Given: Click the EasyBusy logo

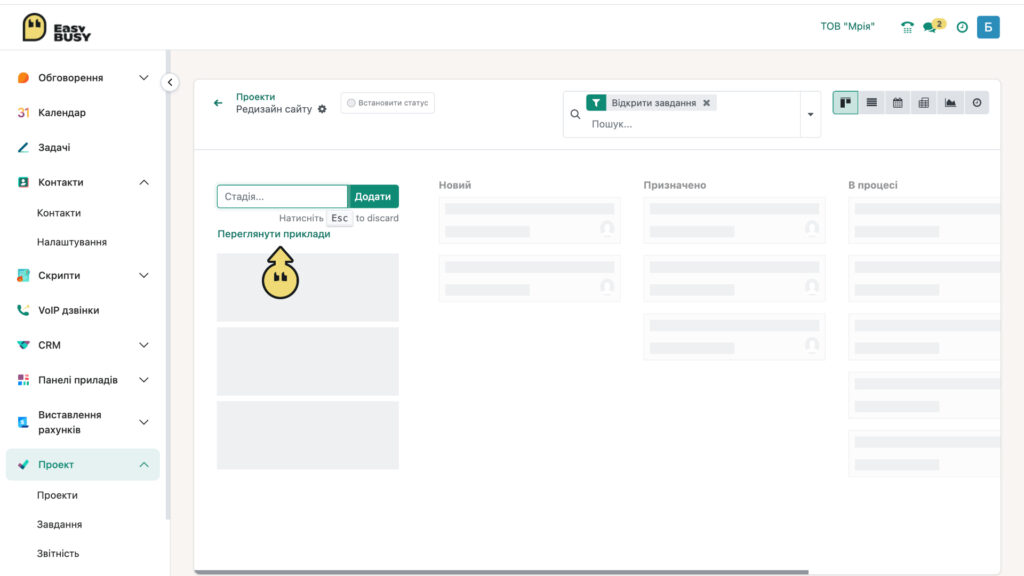Looking at the screenshot, I should [x=56, y=28].
